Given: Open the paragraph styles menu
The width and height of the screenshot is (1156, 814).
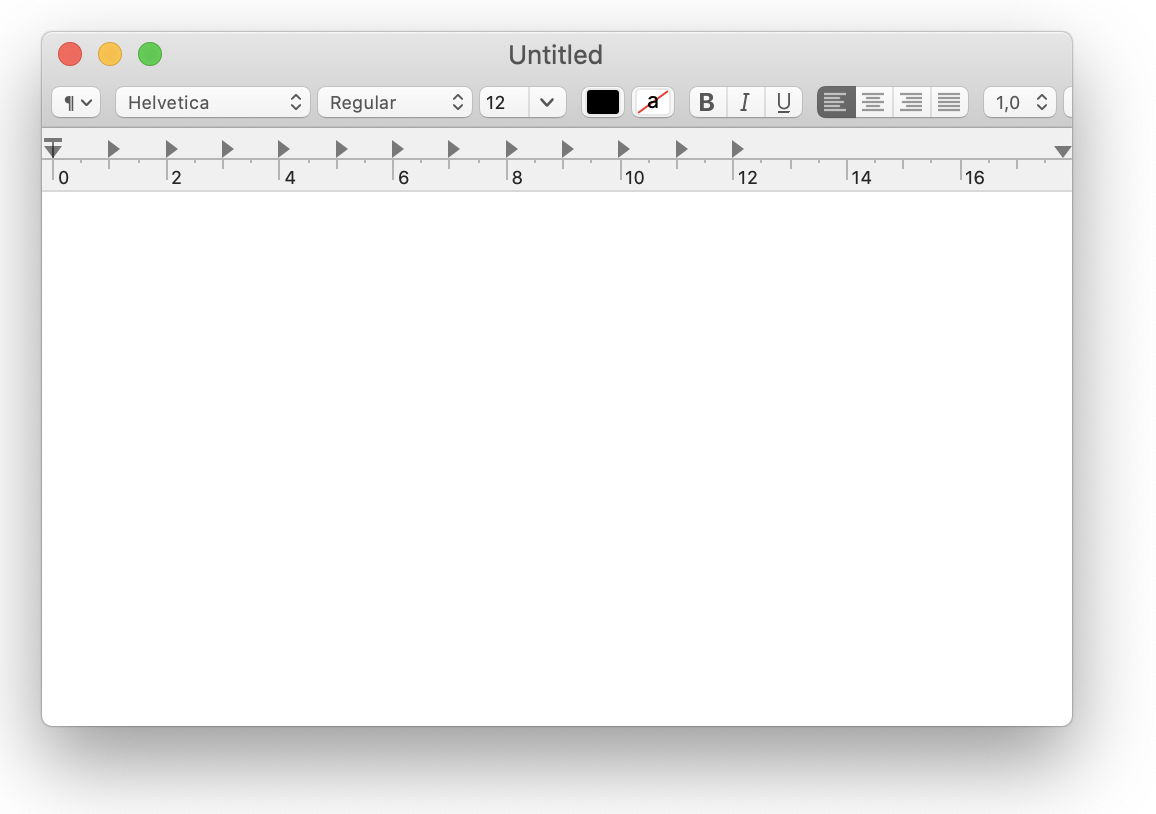Looking at the screenshot, I should point(76,102).
